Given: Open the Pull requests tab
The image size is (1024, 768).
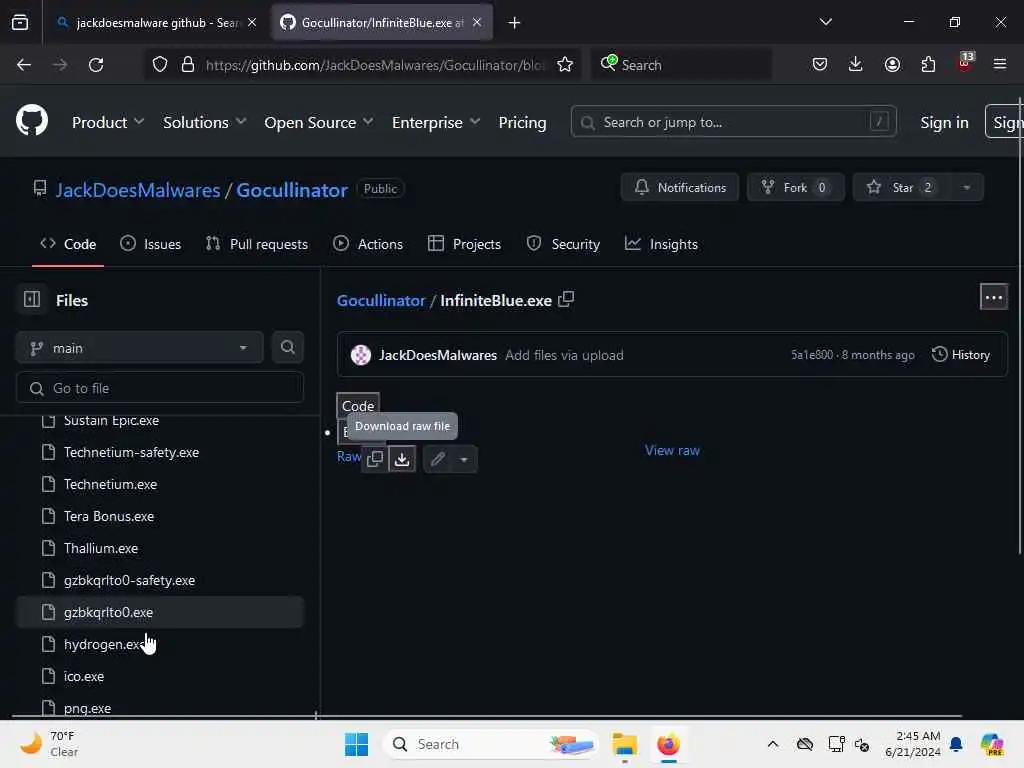Looking at the screenshot, I should click(x=257, y=244).
